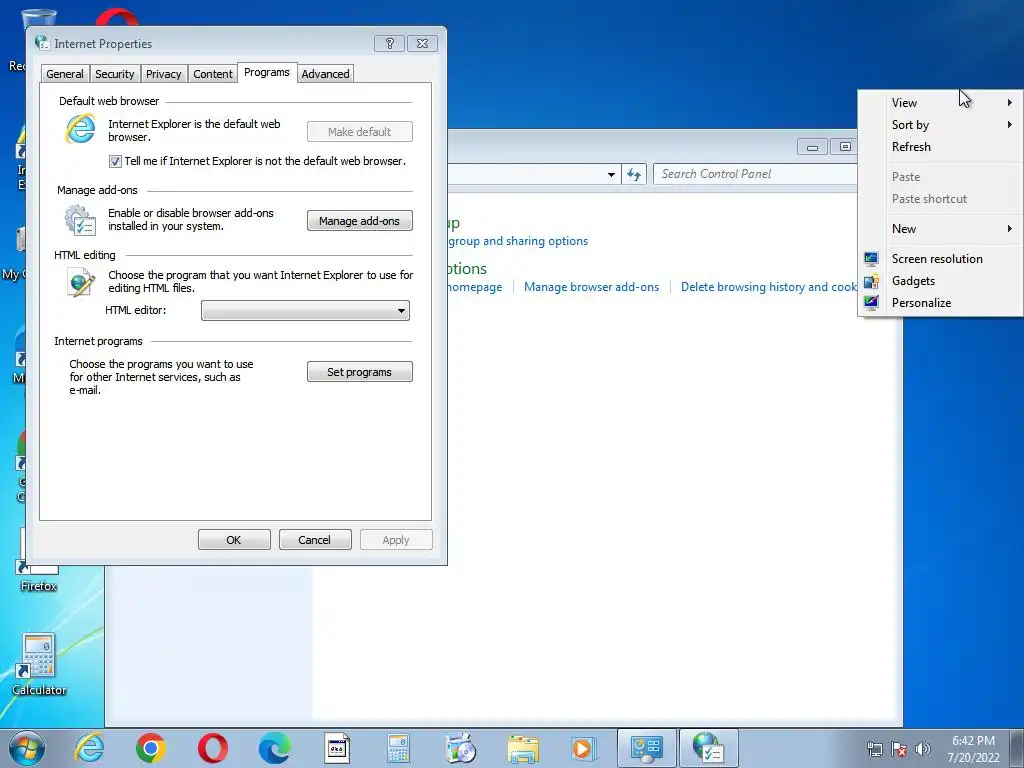The height and width of the screenshot is (768, 1024).
Task: Switch to the Advanced tab
Action: (325, 74)
